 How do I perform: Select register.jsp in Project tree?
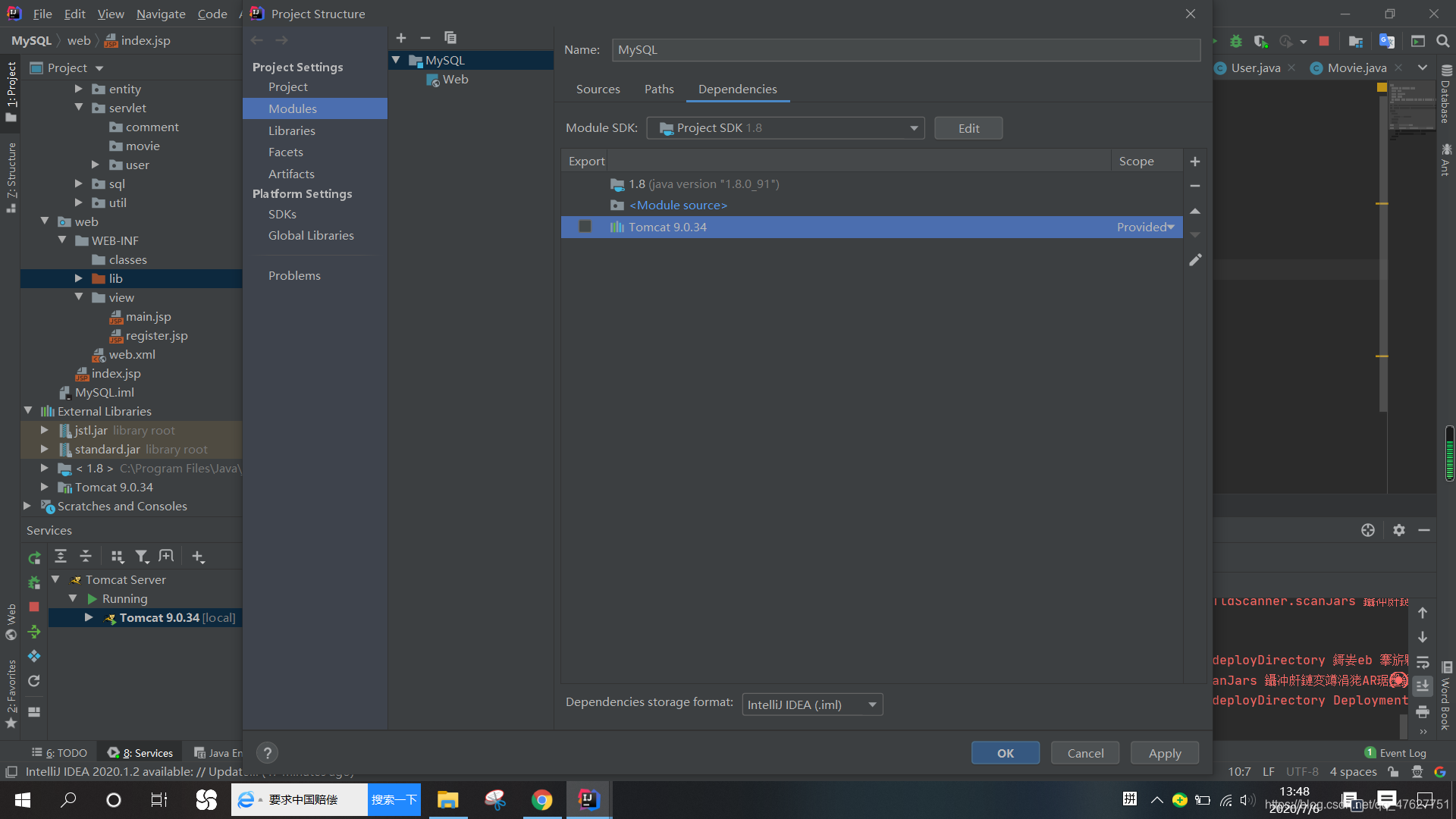[x=156, y=335]
